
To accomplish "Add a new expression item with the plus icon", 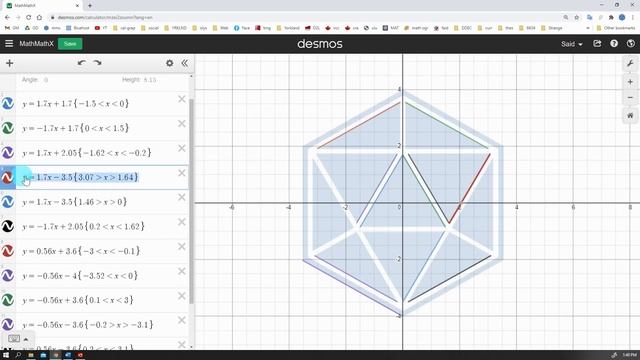I will 9,63.
